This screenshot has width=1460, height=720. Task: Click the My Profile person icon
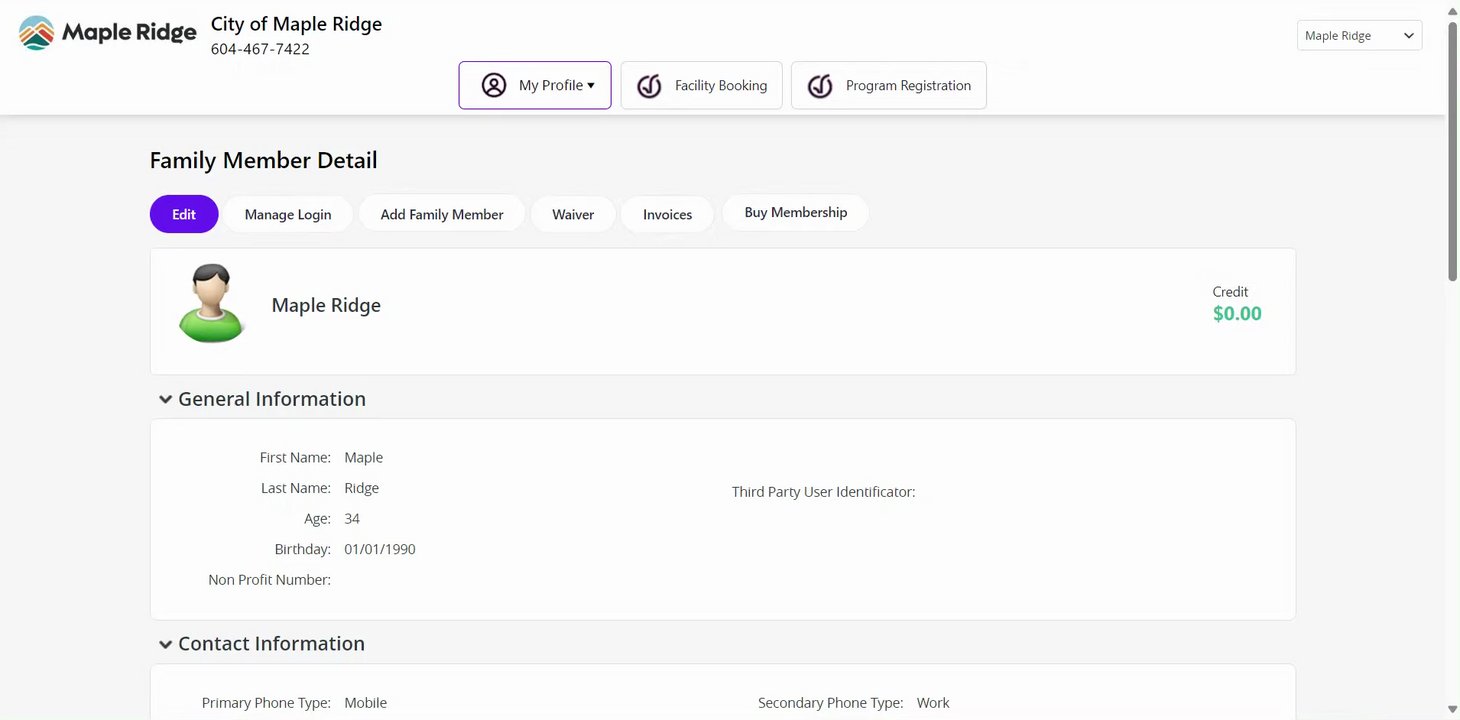pyautogui.click(x=494, y=85)
